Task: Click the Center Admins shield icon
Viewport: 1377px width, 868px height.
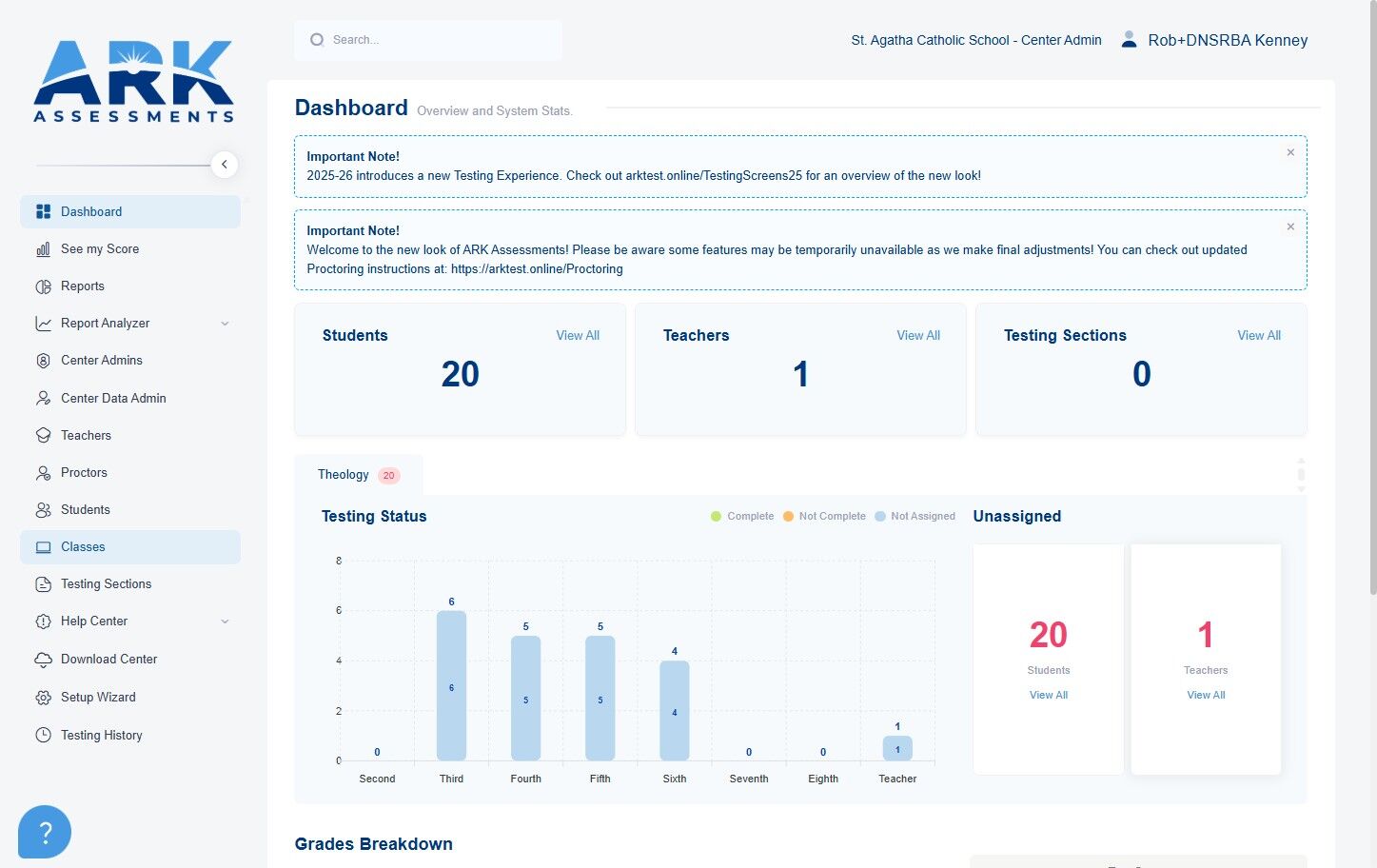Action: pyautogui.click(x=43, y=361)
